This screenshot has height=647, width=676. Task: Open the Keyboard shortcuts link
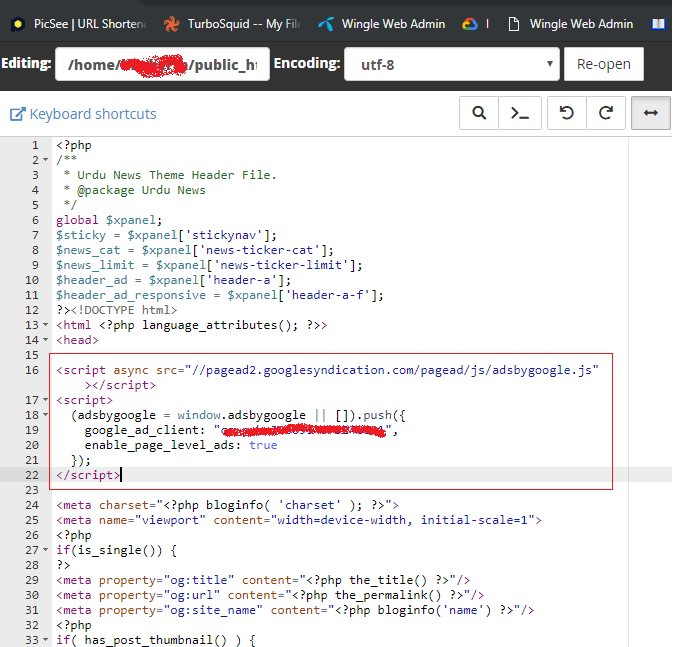click(x=93, y=114)
